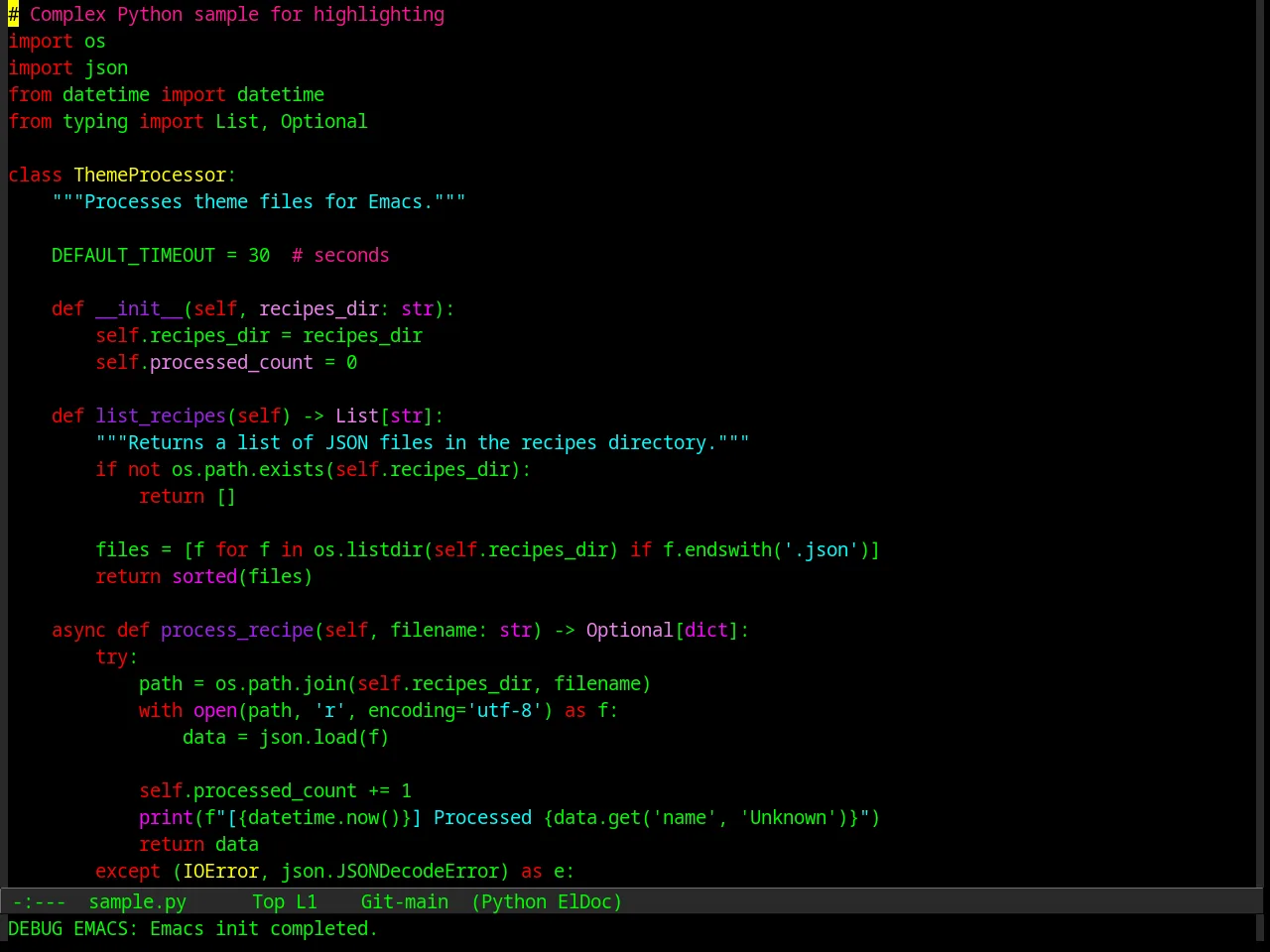
Task: Click 'os.path.exists' condition
Action: (x=248, y=469)
